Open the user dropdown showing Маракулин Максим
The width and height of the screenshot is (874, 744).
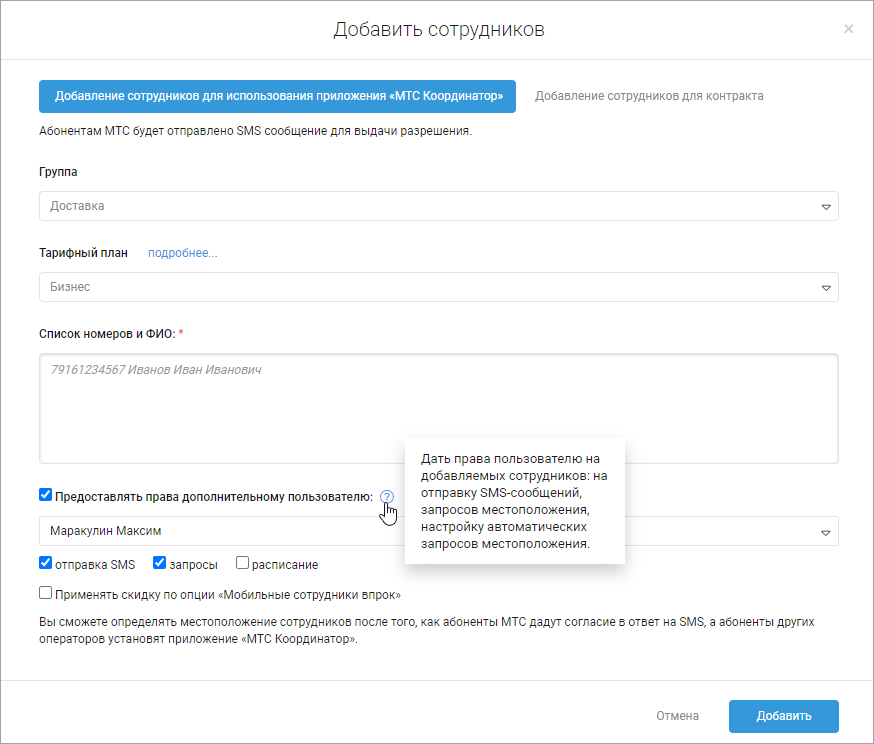click(x=200, y=531)
